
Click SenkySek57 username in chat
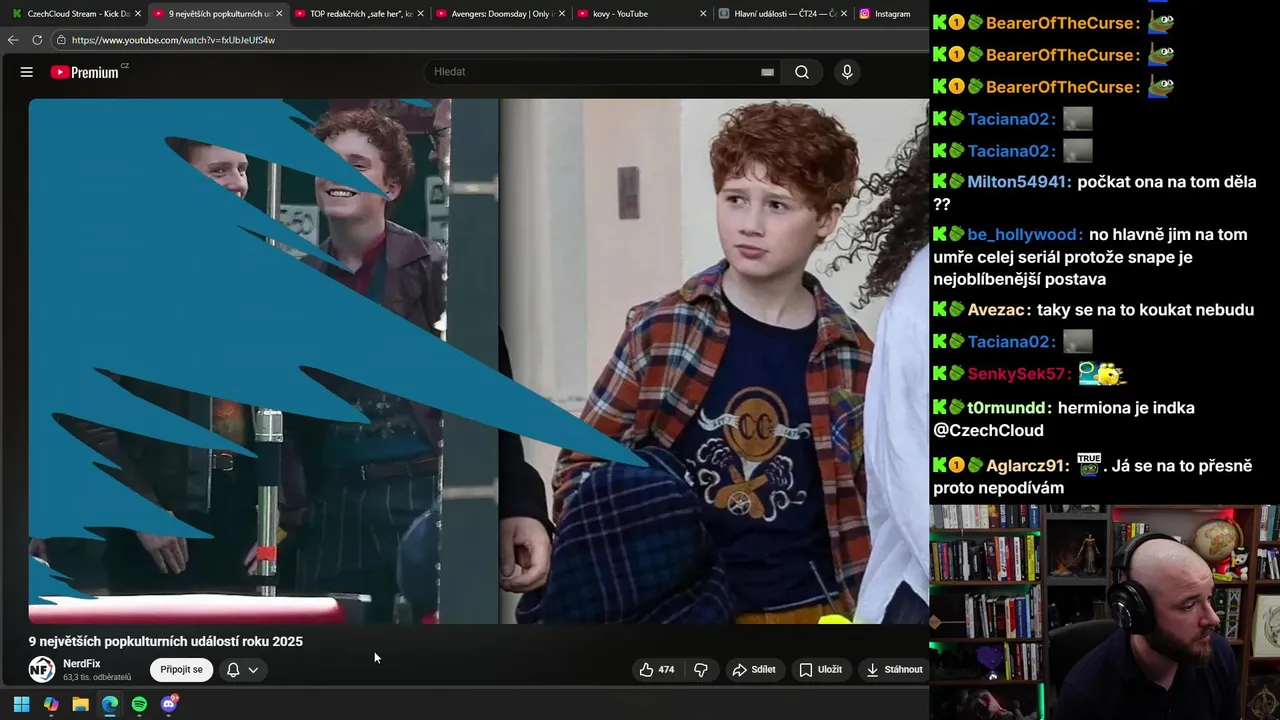pos(1018,374)
